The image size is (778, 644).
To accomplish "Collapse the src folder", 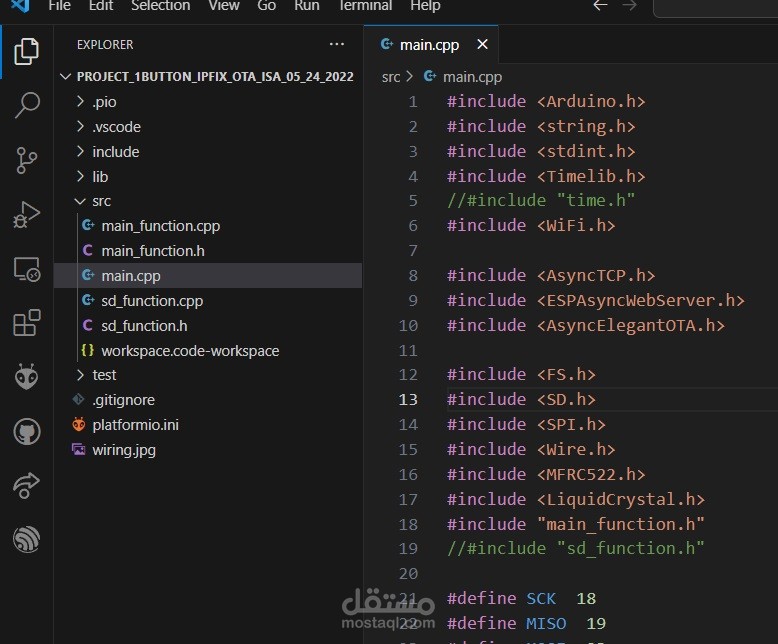I will [207, 201].
